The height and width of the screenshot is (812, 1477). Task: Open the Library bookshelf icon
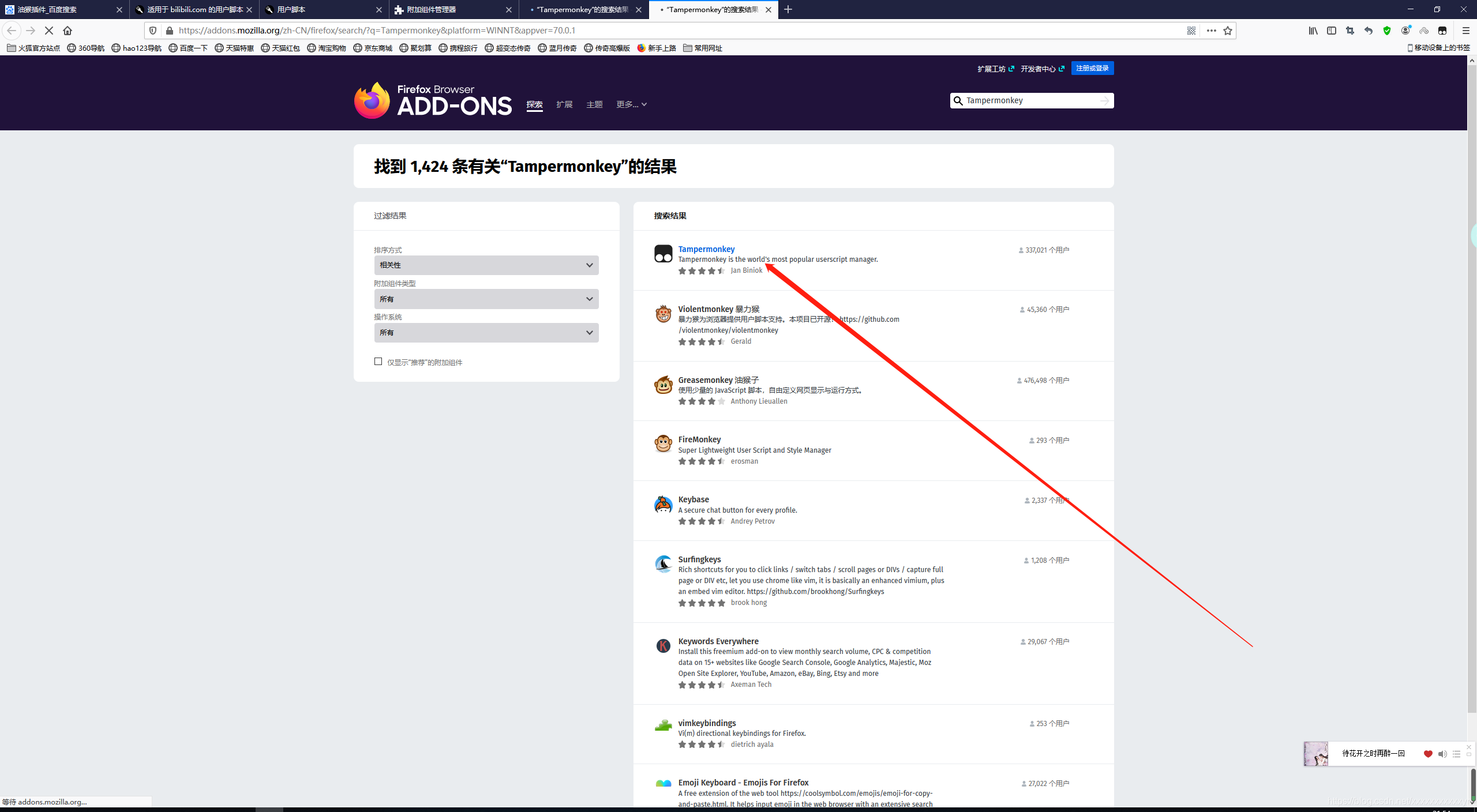[1313, 31]
